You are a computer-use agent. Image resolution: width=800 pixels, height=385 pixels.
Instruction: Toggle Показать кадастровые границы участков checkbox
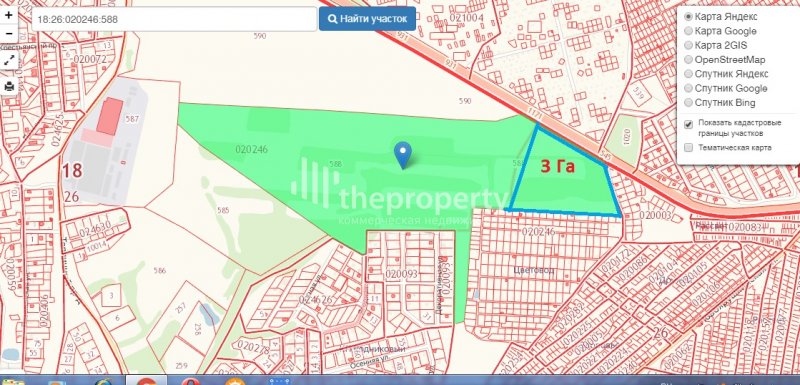pyautogui.click(x=688, y=124)
